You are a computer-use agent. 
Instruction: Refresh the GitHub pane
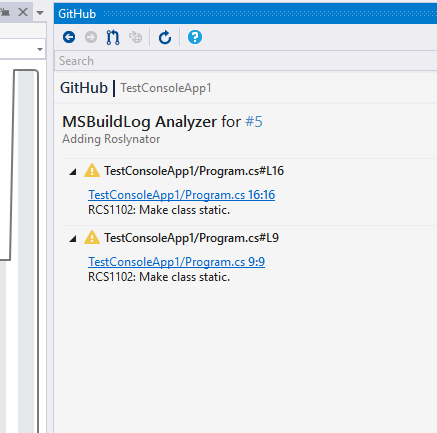[165, 37]
